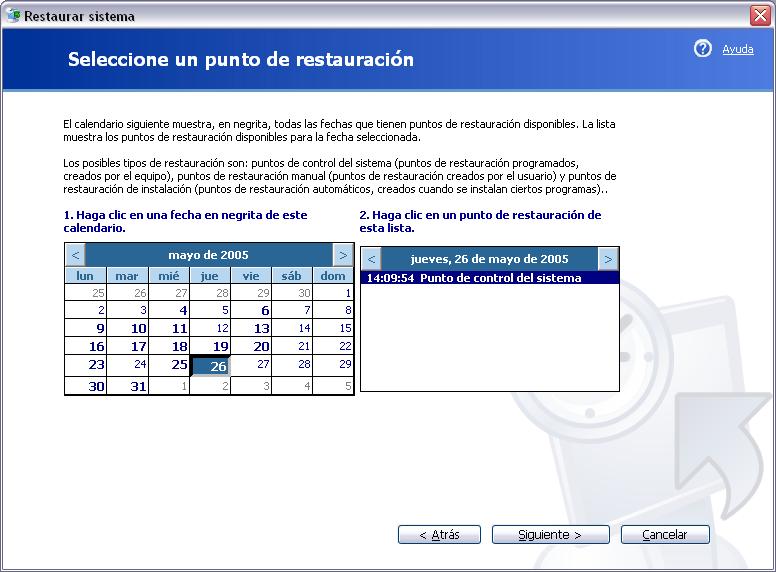Click the 'sáb' weekday column header

point(292,276)
